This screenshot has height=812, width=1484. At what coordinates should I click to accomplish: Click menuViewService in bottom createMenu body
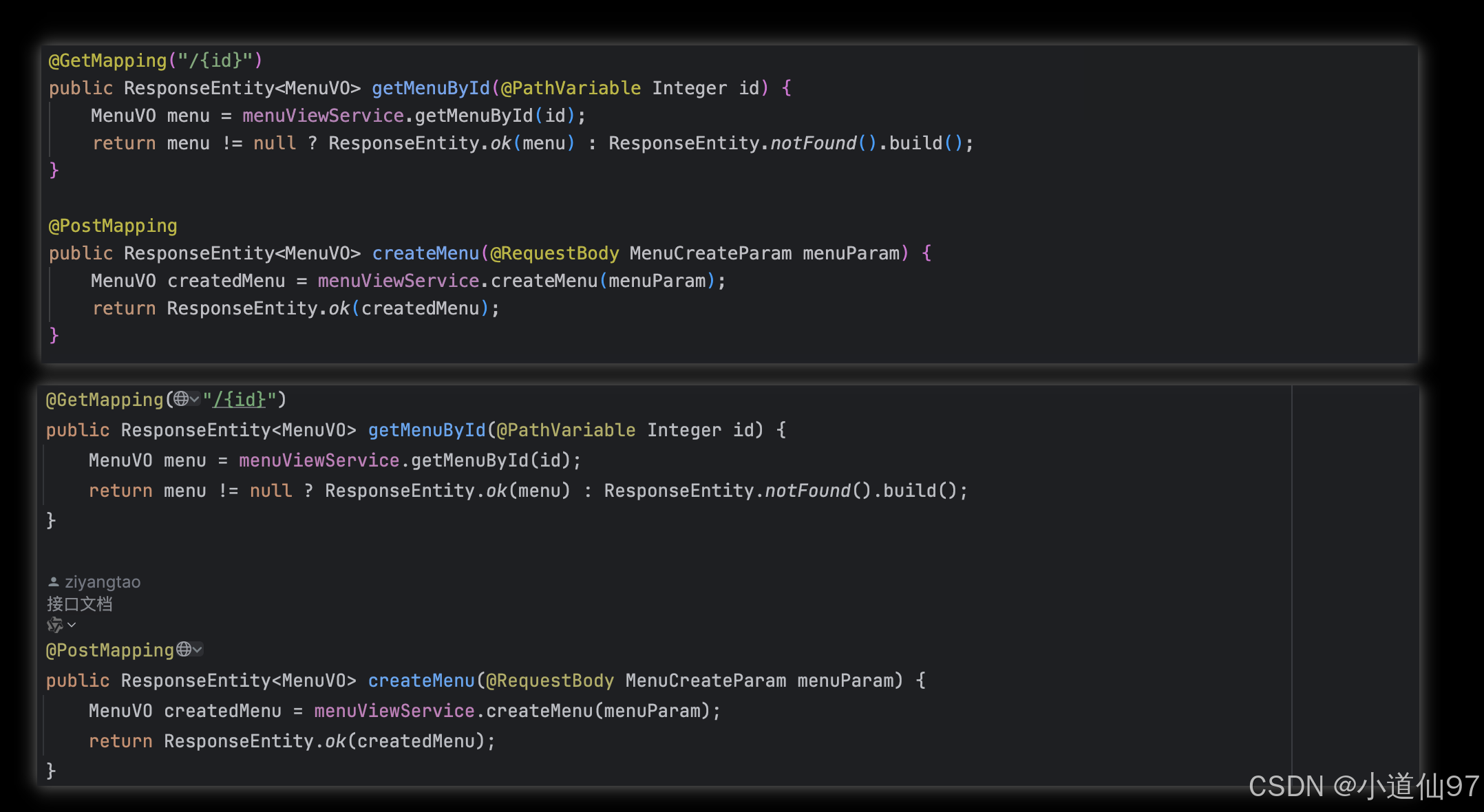(394, 711)
